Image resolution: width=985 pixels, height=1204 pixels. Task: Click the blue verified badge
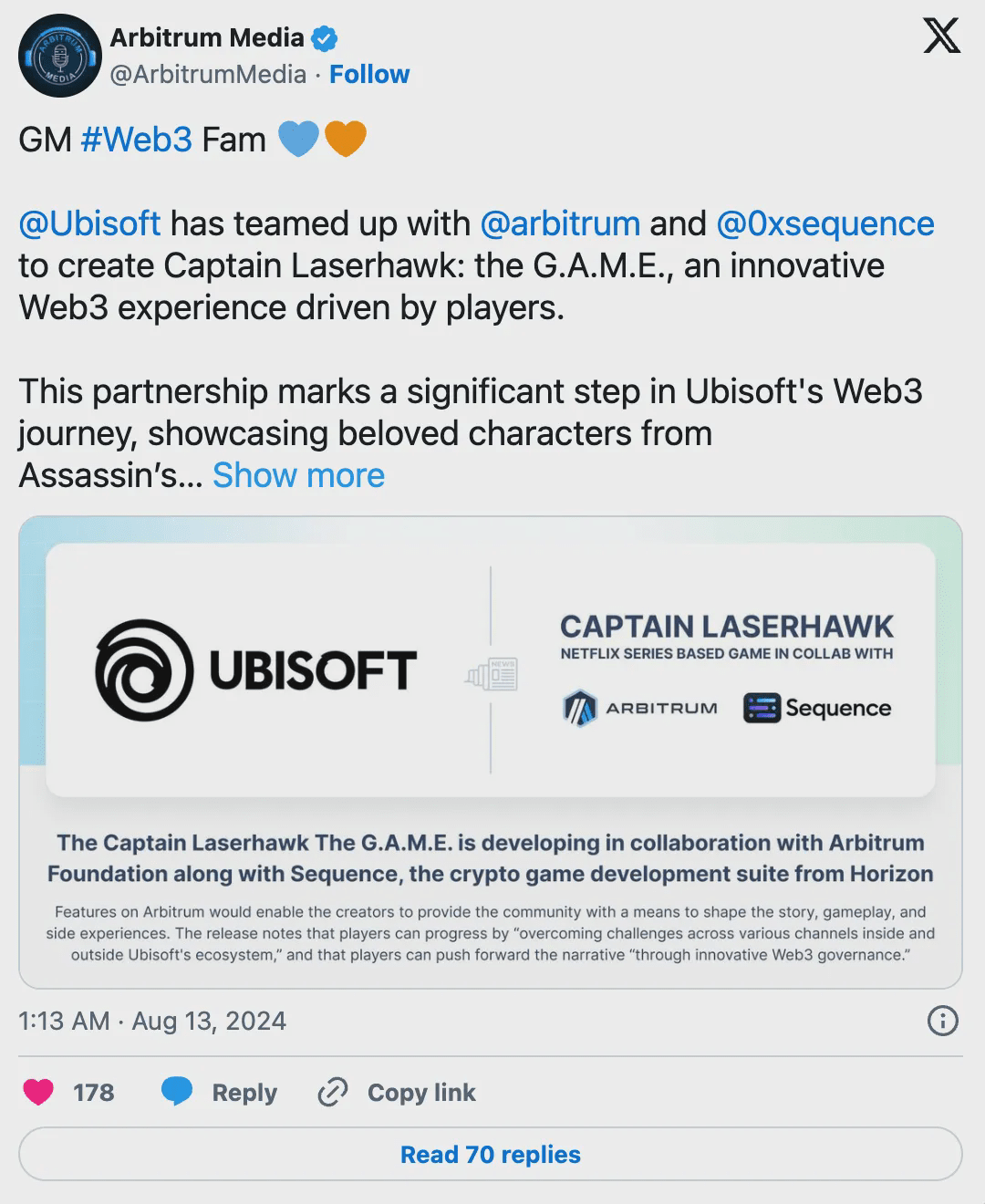pos(326,38)
